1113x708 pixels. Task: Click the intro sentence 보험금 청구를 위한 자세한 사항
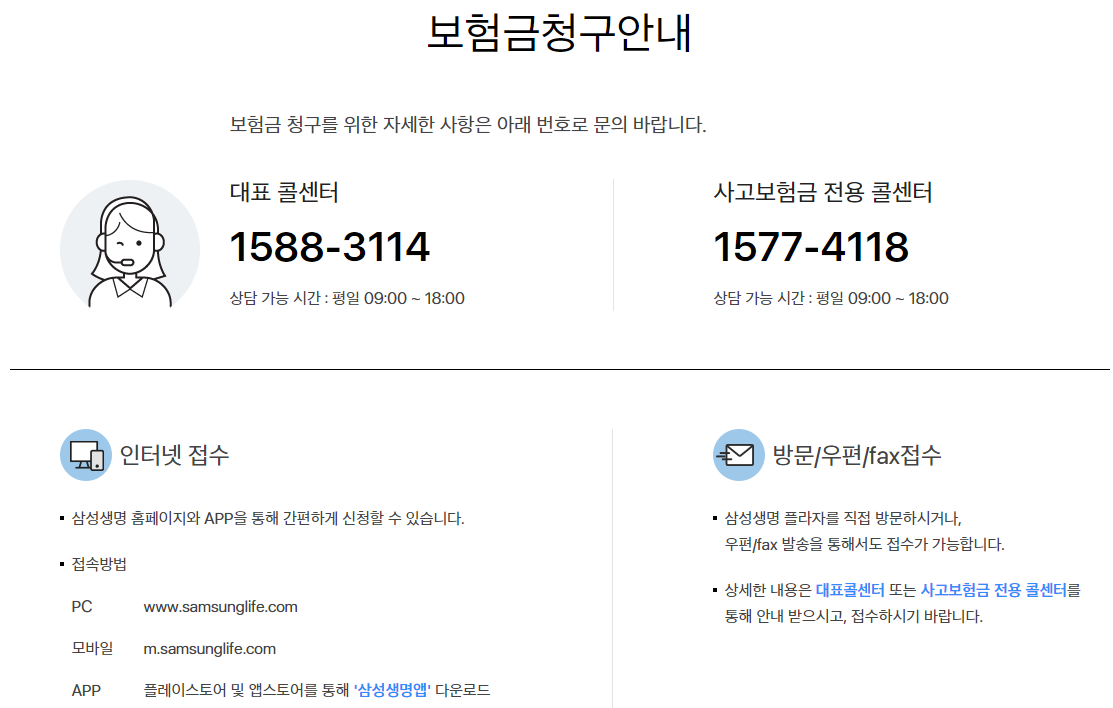468,124
